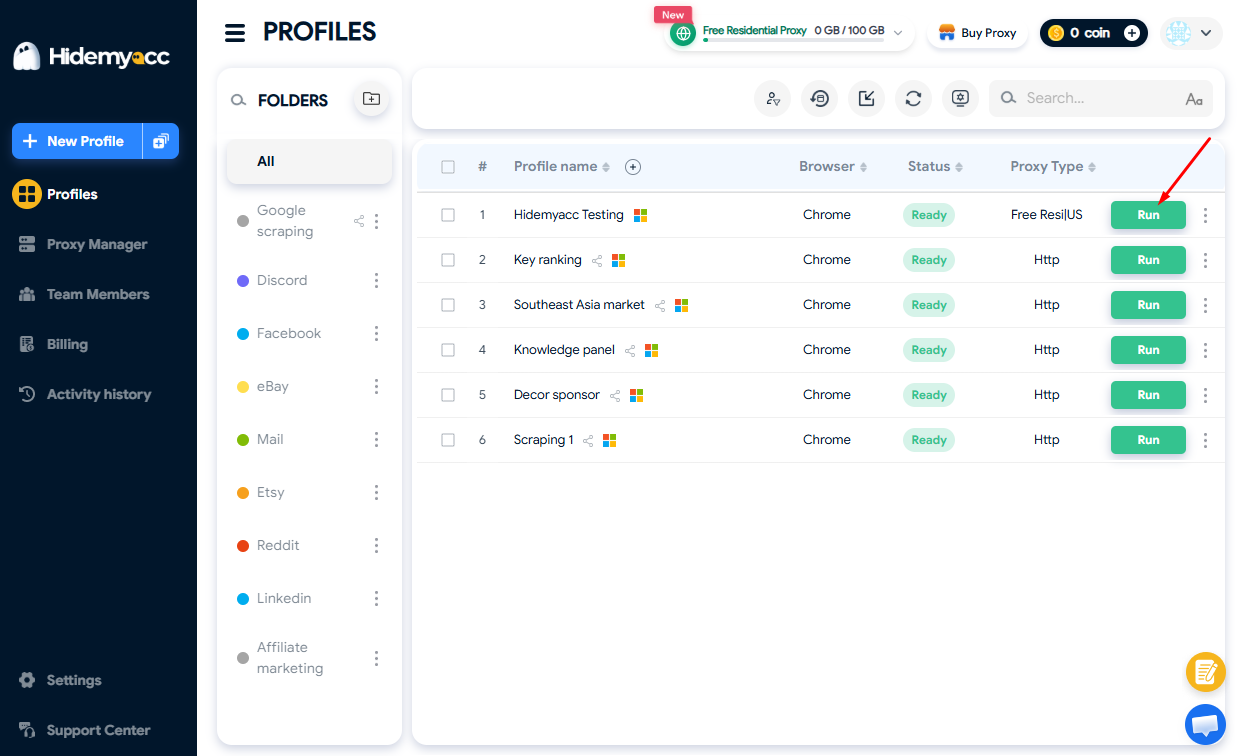Image resolution: width=1242 pixels, height=756 pixels.
Task: Click the restore history toolbar icon
Action: (x=820, y=98)
